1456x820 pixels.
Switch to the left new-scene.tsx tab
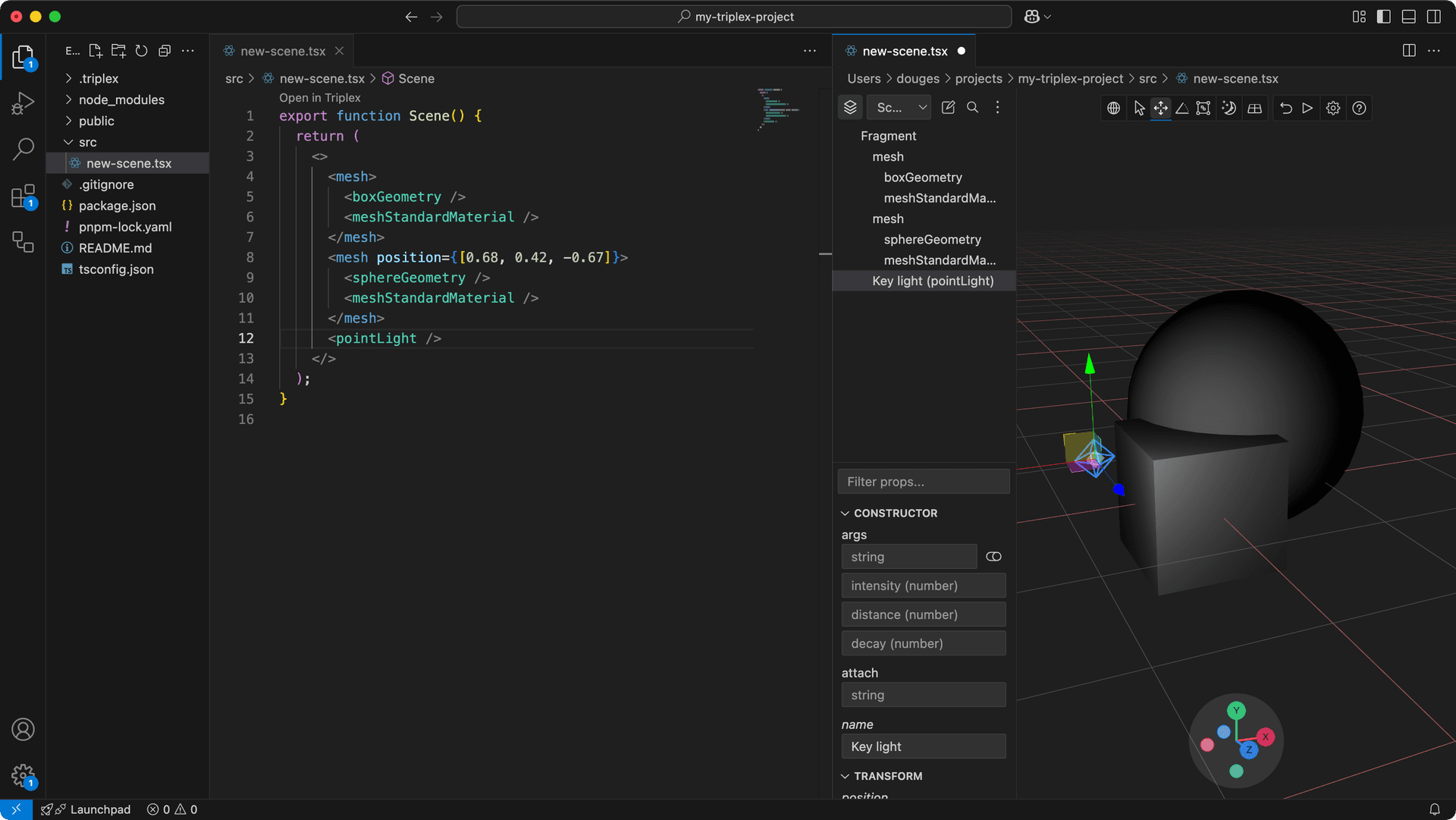(x=282, y=51)
